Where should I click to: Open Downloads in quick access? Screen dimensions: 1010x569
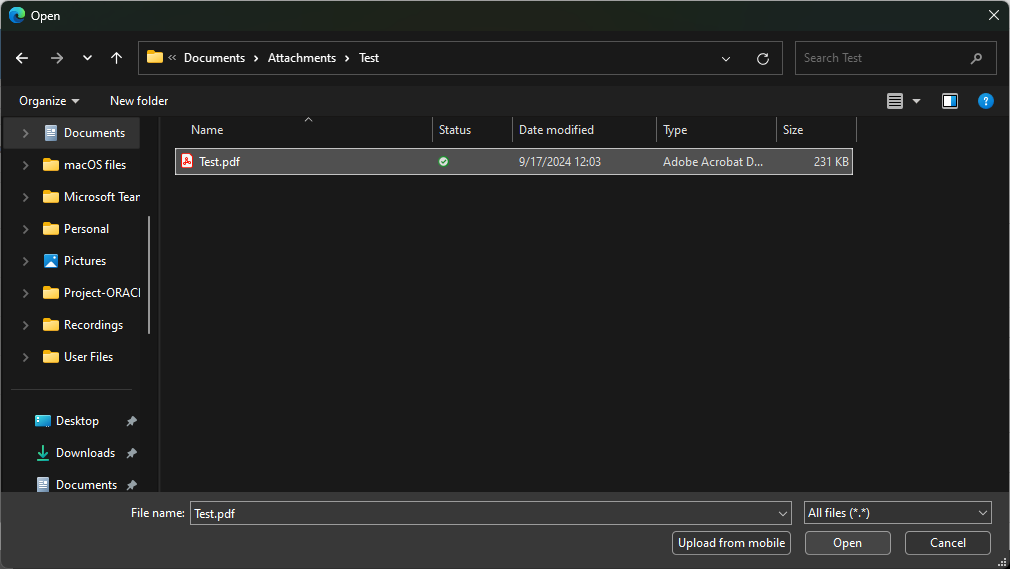[x=85, y=453]
